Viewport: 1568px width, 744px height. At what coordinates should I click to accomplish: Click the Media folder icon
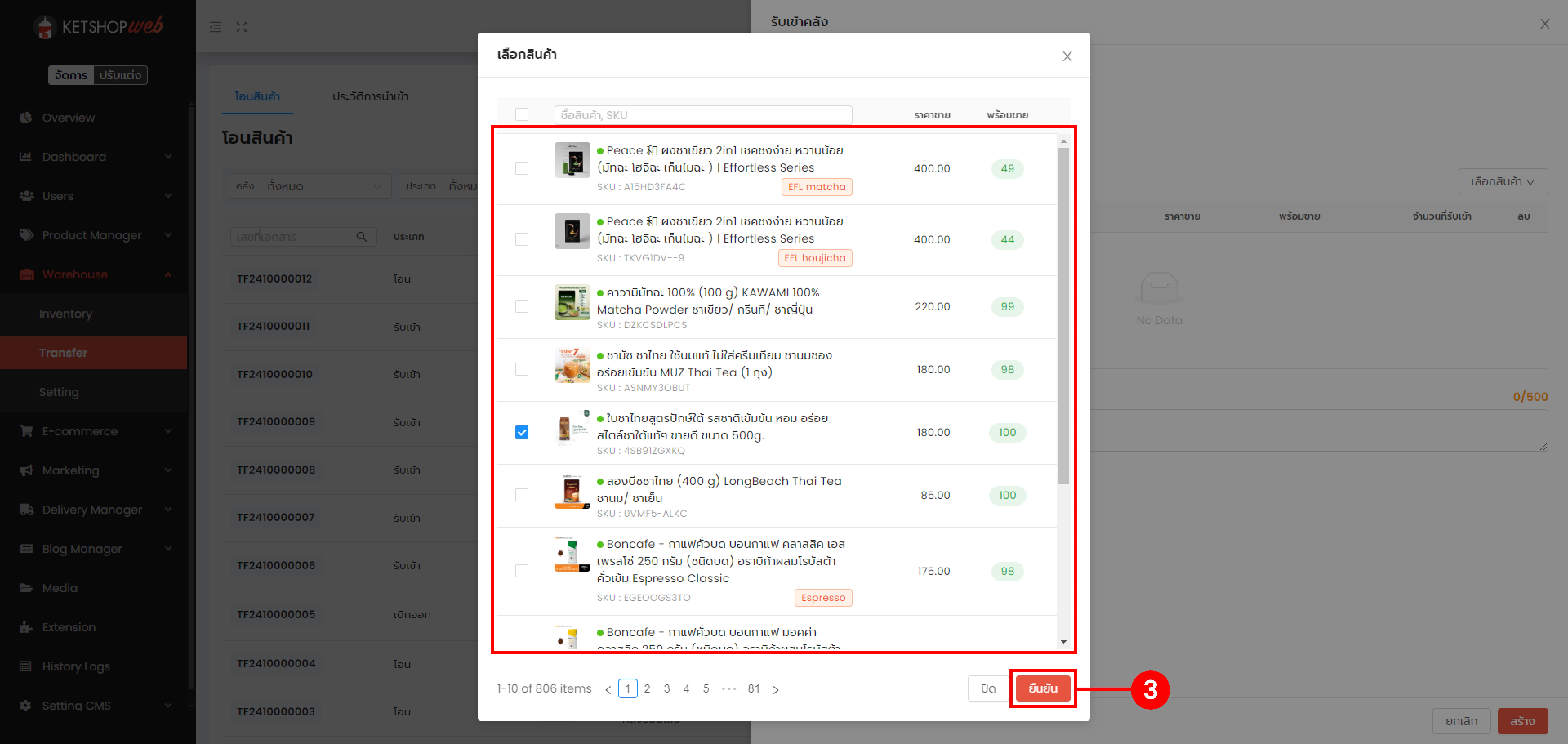26,588
